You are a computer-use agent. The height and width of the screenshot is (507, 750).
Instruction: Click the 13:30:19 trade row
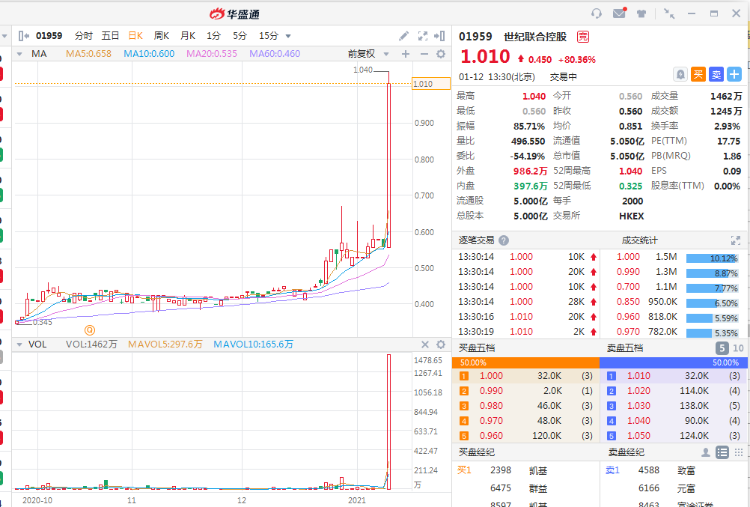tap(526, 331)
